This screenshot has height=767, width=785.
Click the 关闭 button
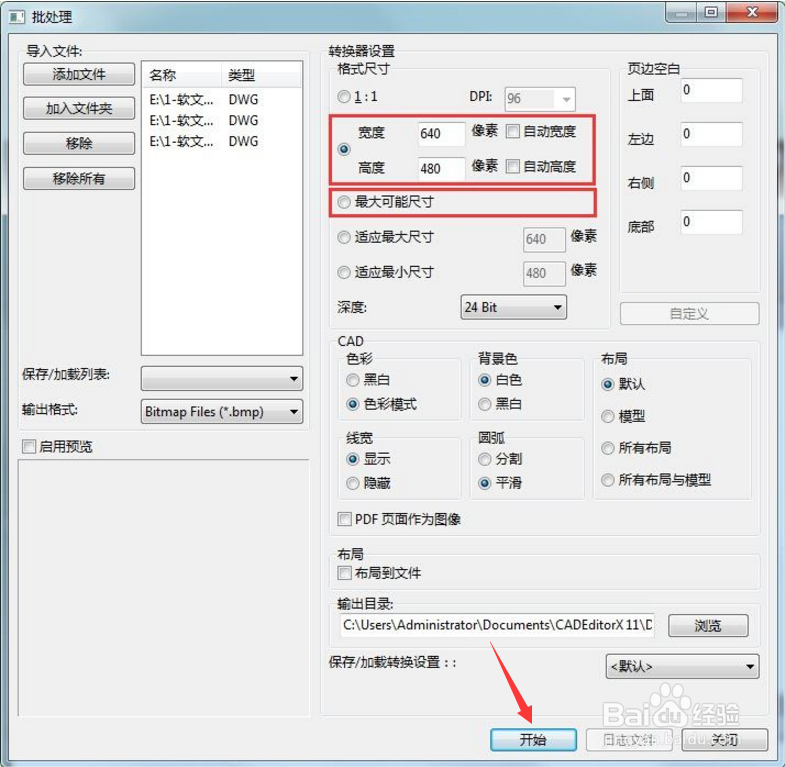tap(724, 739)
